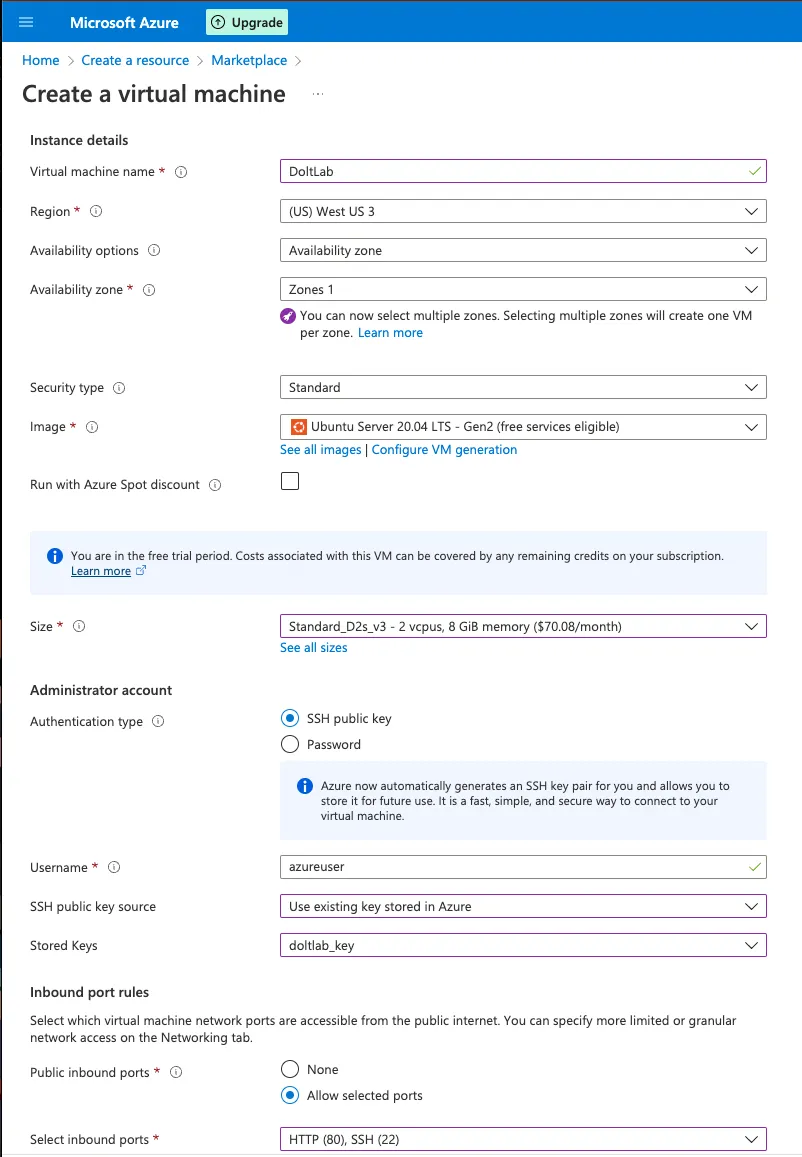This screenshot has height=1157, width=802.
Task: Click the Public inbound ports info icon
Action: 176,1072
